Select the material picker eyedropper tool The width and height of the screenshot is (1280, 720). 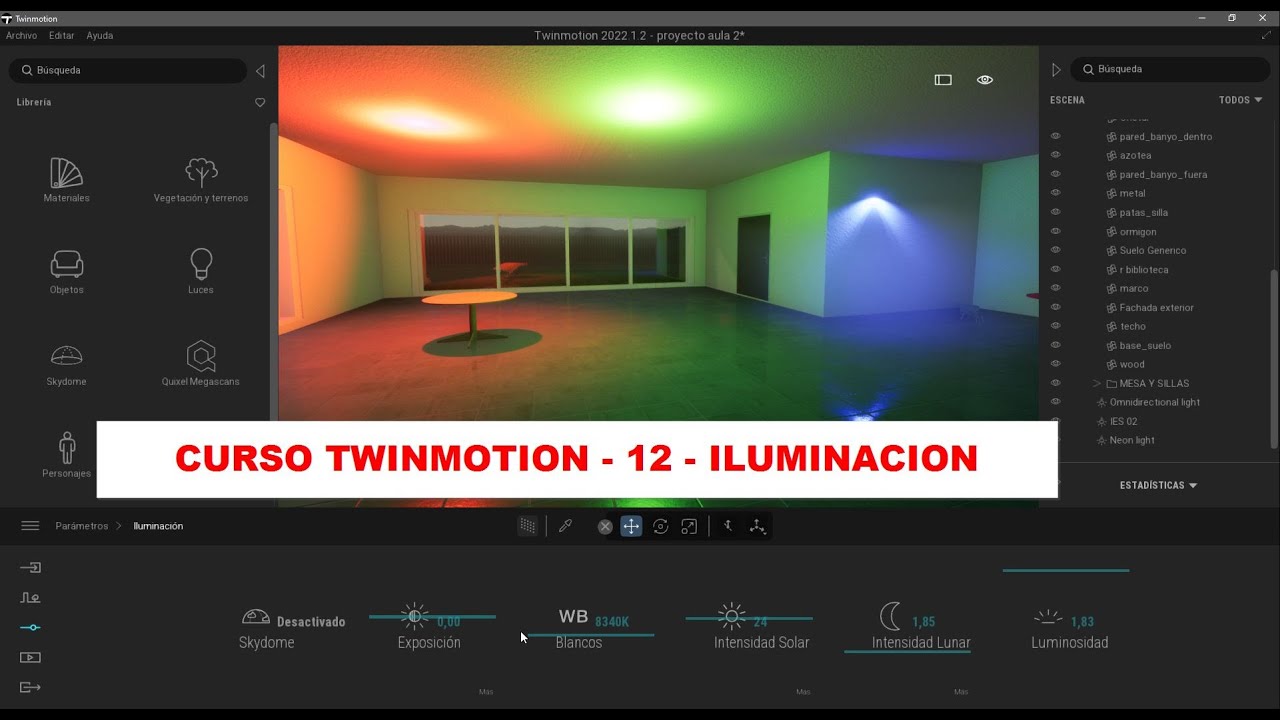point(565,526)
